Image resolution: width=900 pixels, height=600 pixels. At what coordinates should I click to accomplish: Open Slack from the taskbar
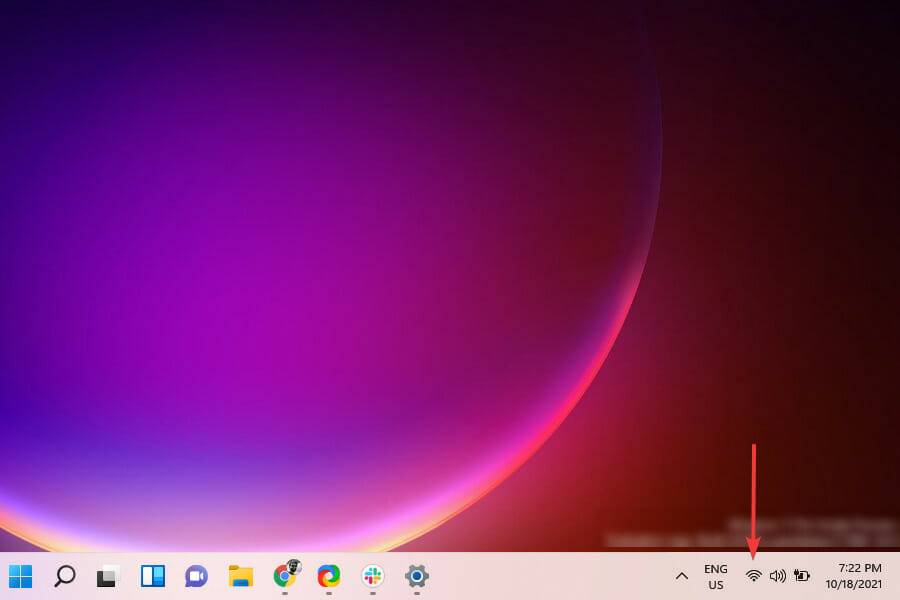coord(371,577)
